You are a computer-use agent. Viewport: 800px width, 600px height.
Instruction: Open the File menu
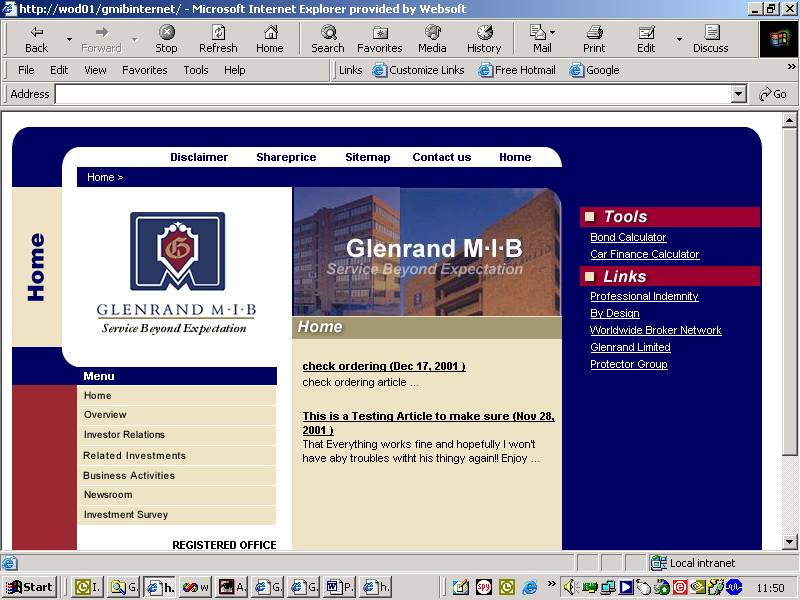coord(26,70)
